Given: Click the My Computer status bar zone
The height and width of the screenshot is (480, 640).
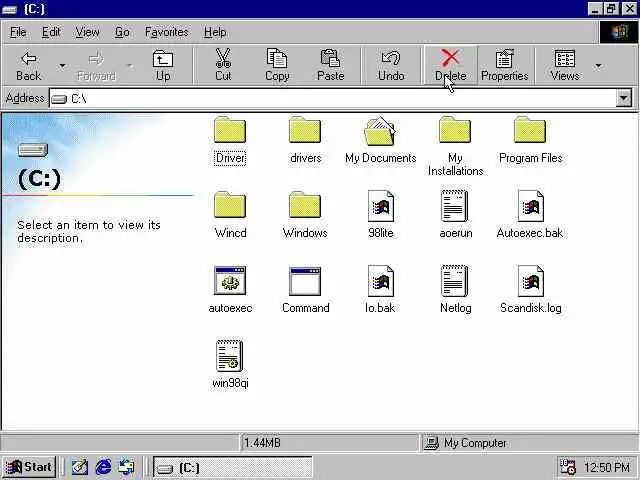Looking at the screenshot, I should coord(528,443).
